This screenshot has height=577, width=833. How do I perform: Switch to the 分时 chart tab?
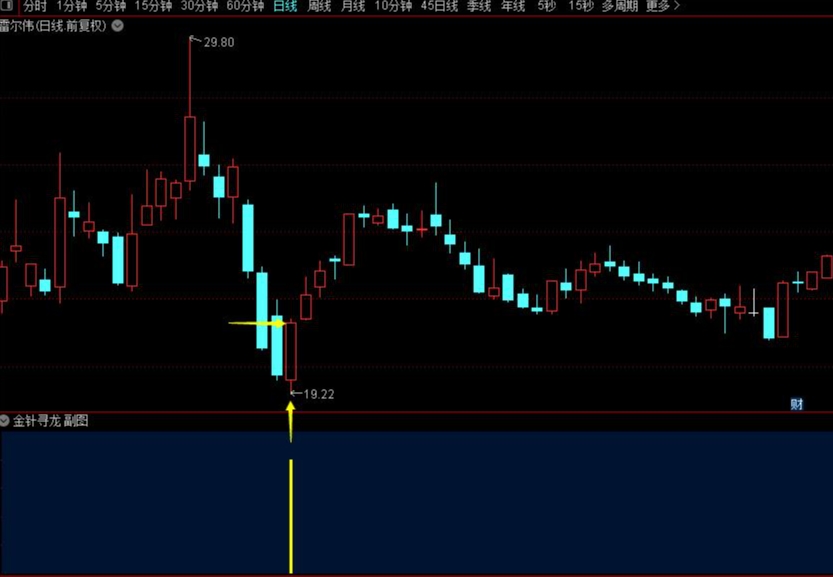click(x=35, y=6)
